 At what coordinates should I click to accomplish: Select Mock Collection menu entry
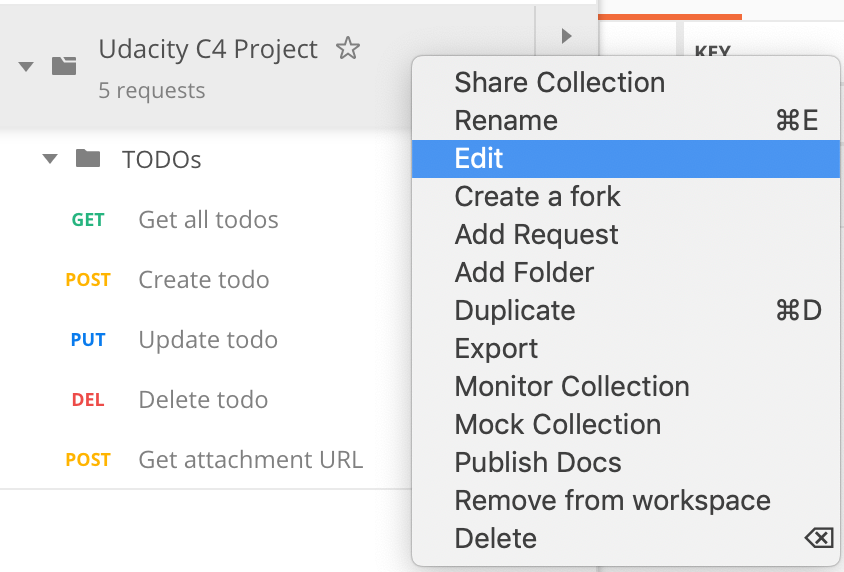coord(557,425)
